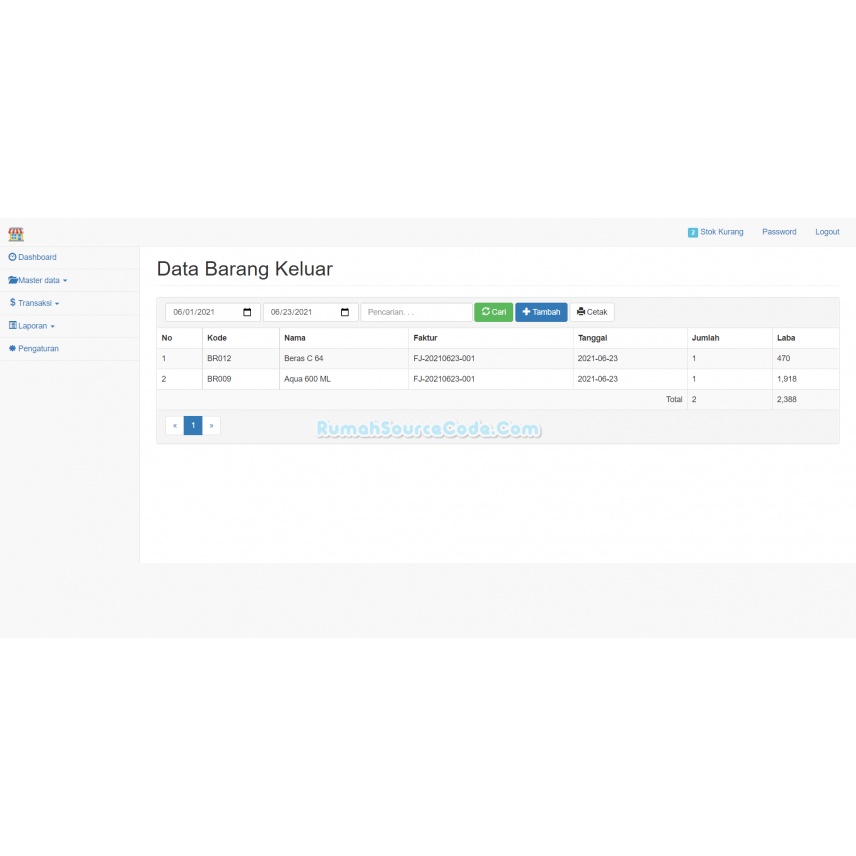Select page 1 in pagination

coord(193,425)
